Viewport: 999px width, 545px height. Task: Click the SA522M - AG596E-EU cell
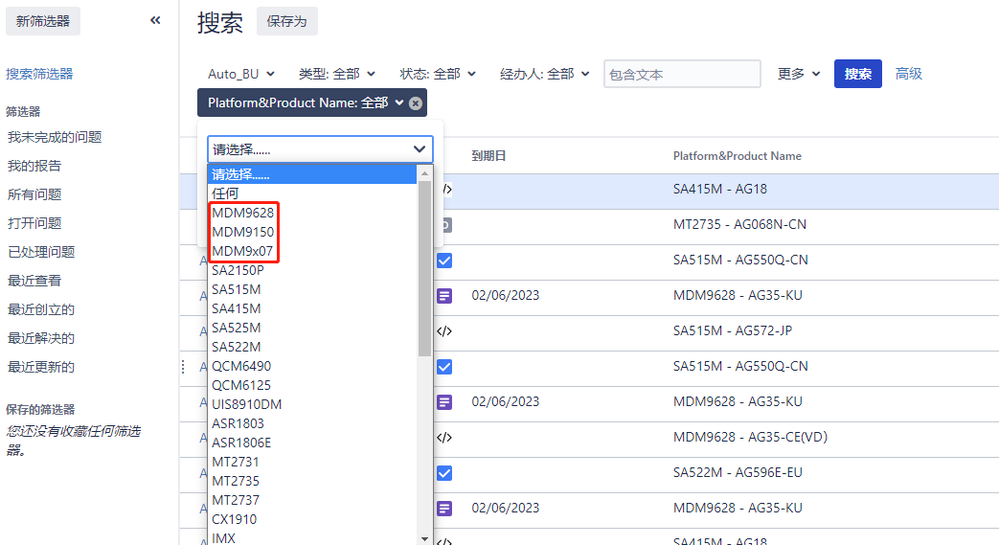tap(738, 473)
